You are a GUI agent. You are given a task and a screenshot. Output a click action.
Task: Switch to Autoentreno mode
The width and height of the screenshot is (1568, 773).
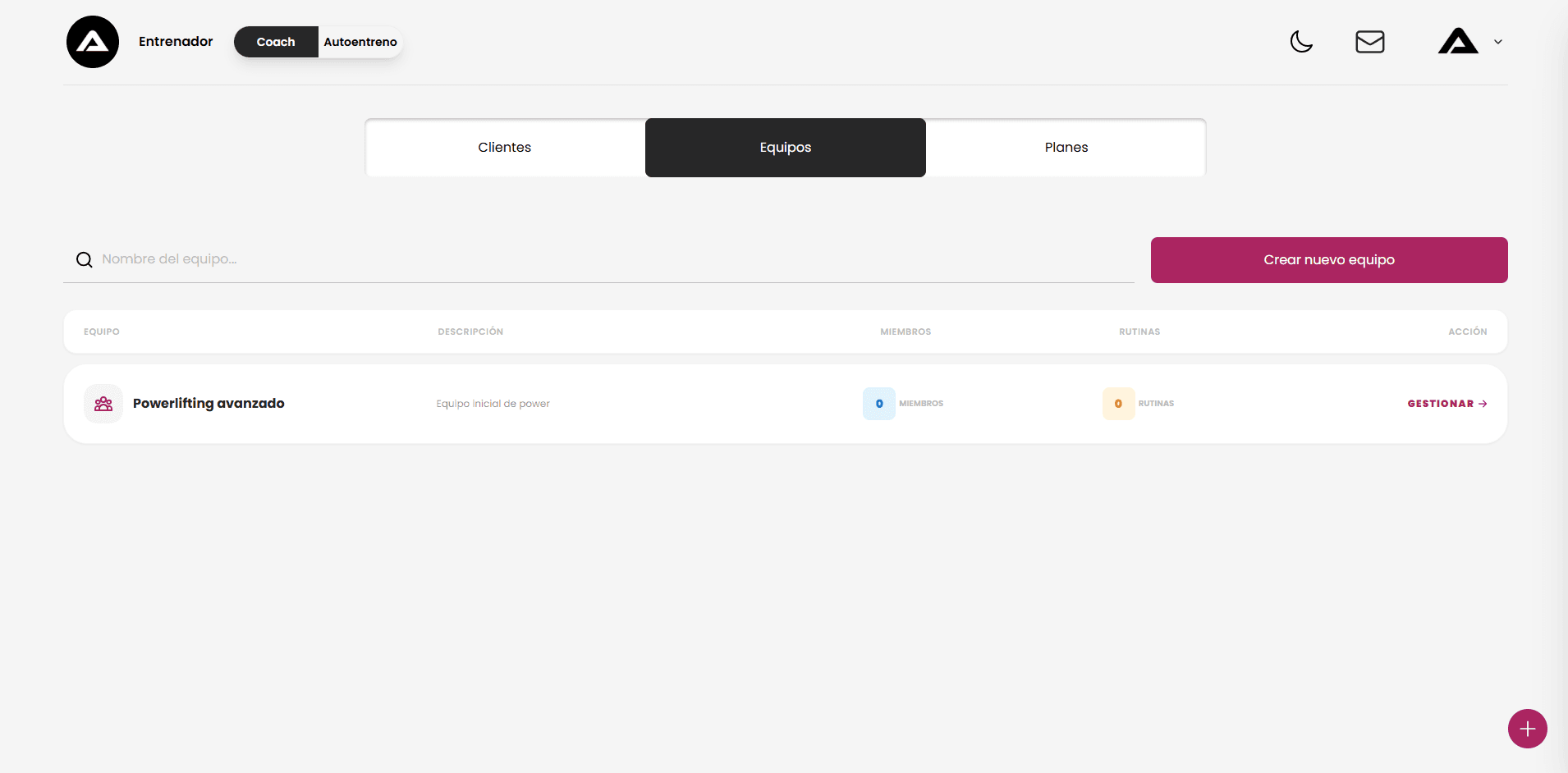[360, 42]
